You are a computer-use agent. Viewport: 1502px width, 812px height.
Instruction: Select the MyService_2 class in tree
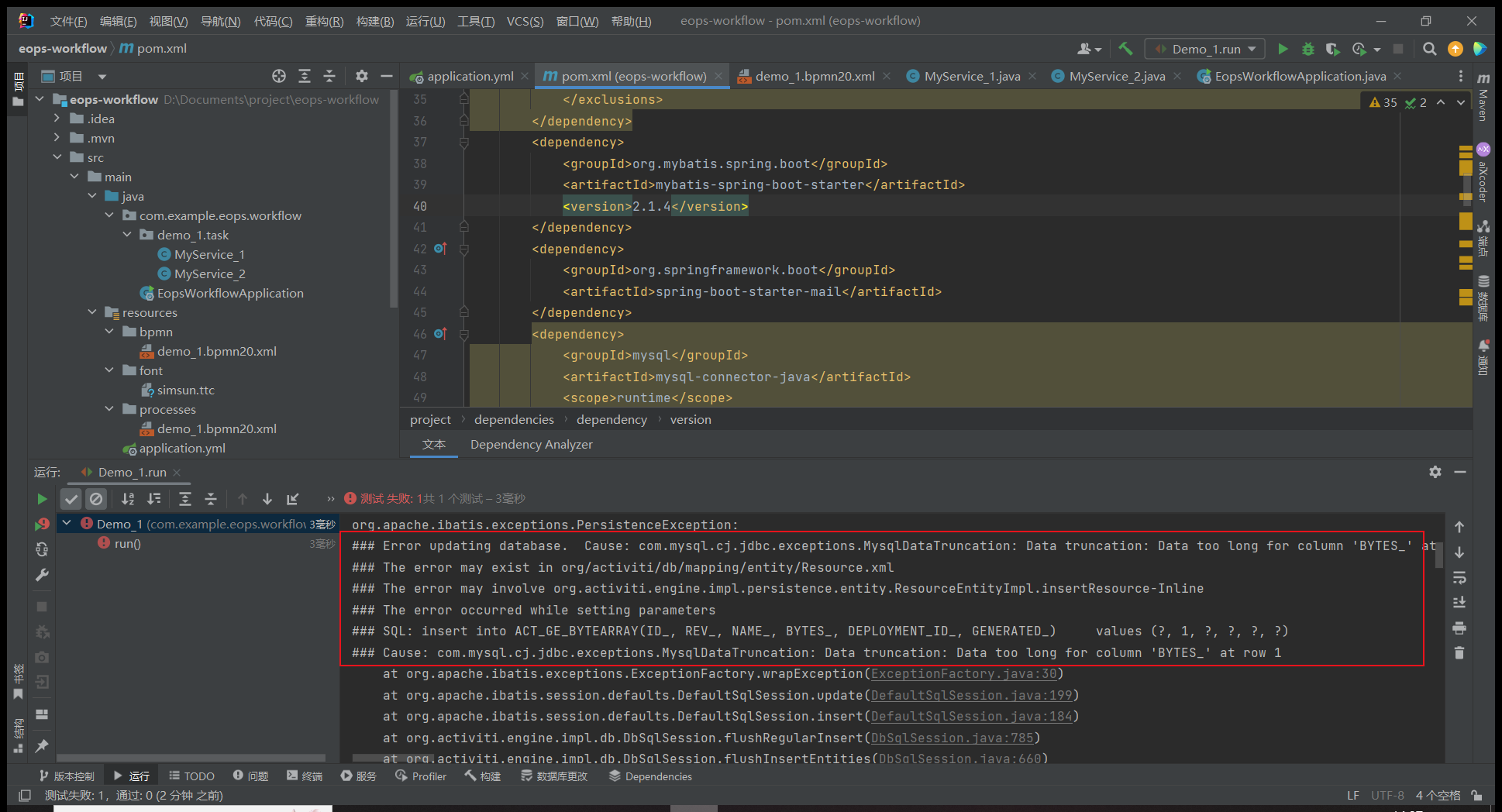(x=202, y=274)
